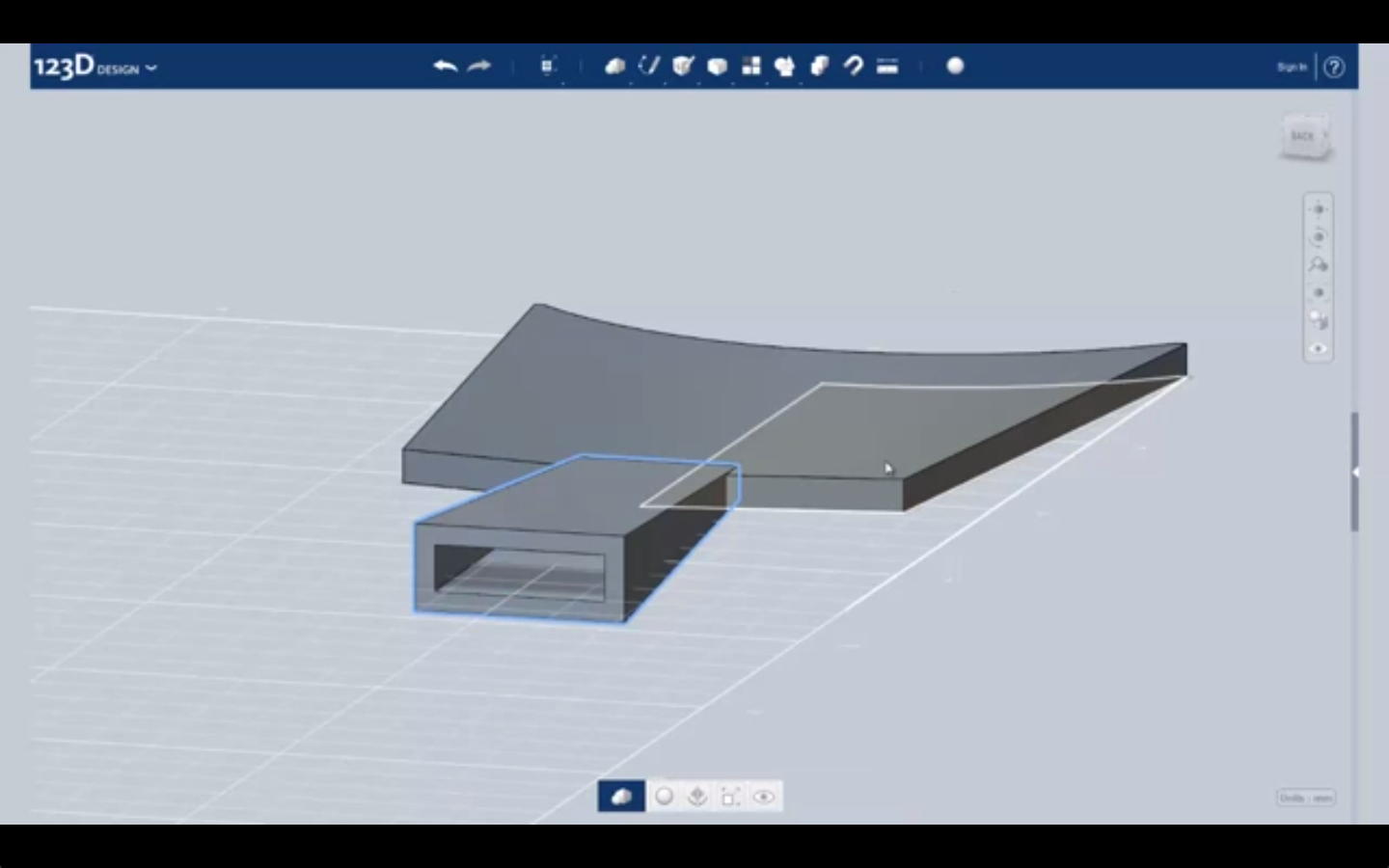This screenshot has width=1389, height=868.
Task: Expand the collapsed right side panel
Action: [1355, 472]
